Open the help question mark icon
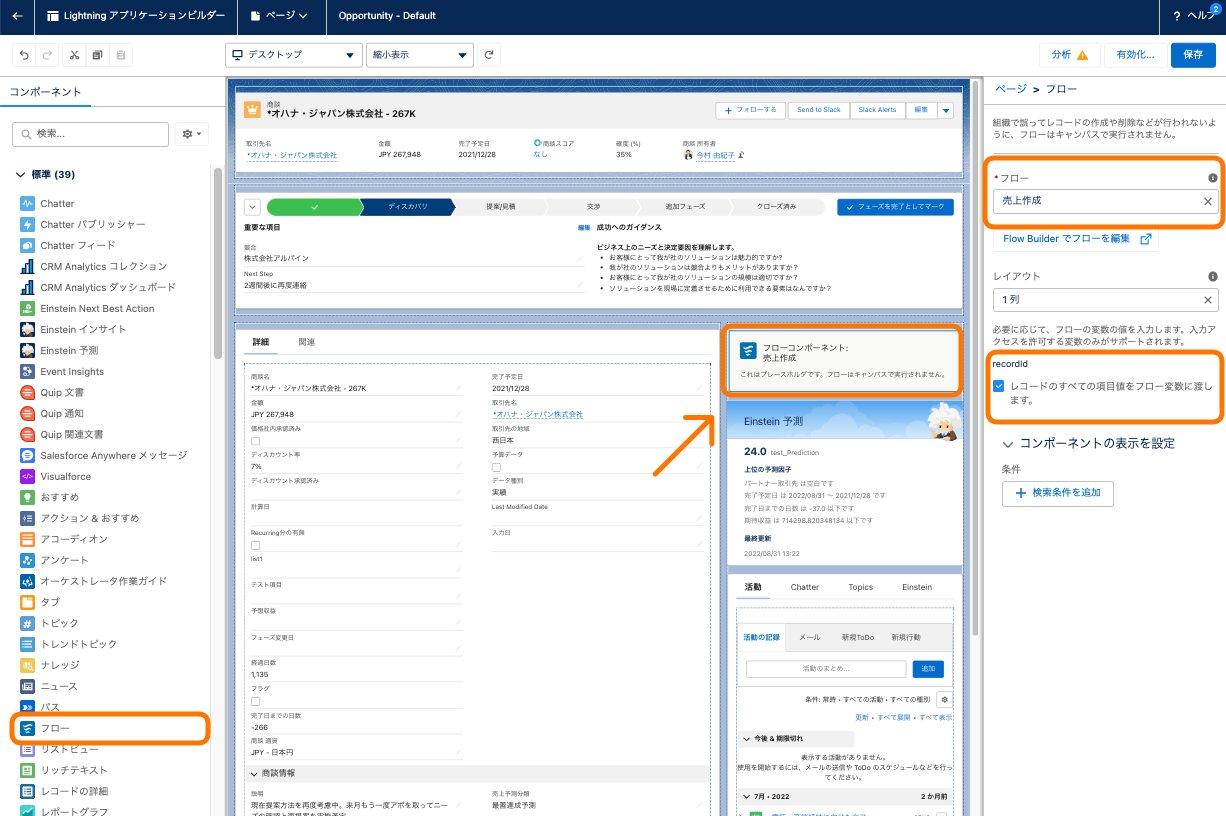The height and width of the screenshot is (816, 1226). pyautogui.click(x=1175, y=16)
